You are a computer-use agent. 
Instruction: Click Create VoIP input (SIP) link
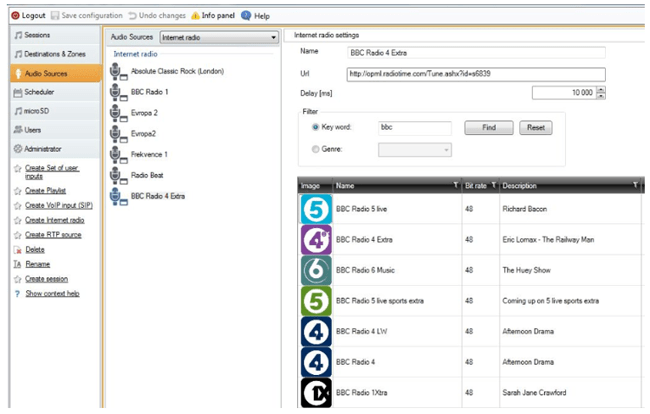click(x=59, y=206)
